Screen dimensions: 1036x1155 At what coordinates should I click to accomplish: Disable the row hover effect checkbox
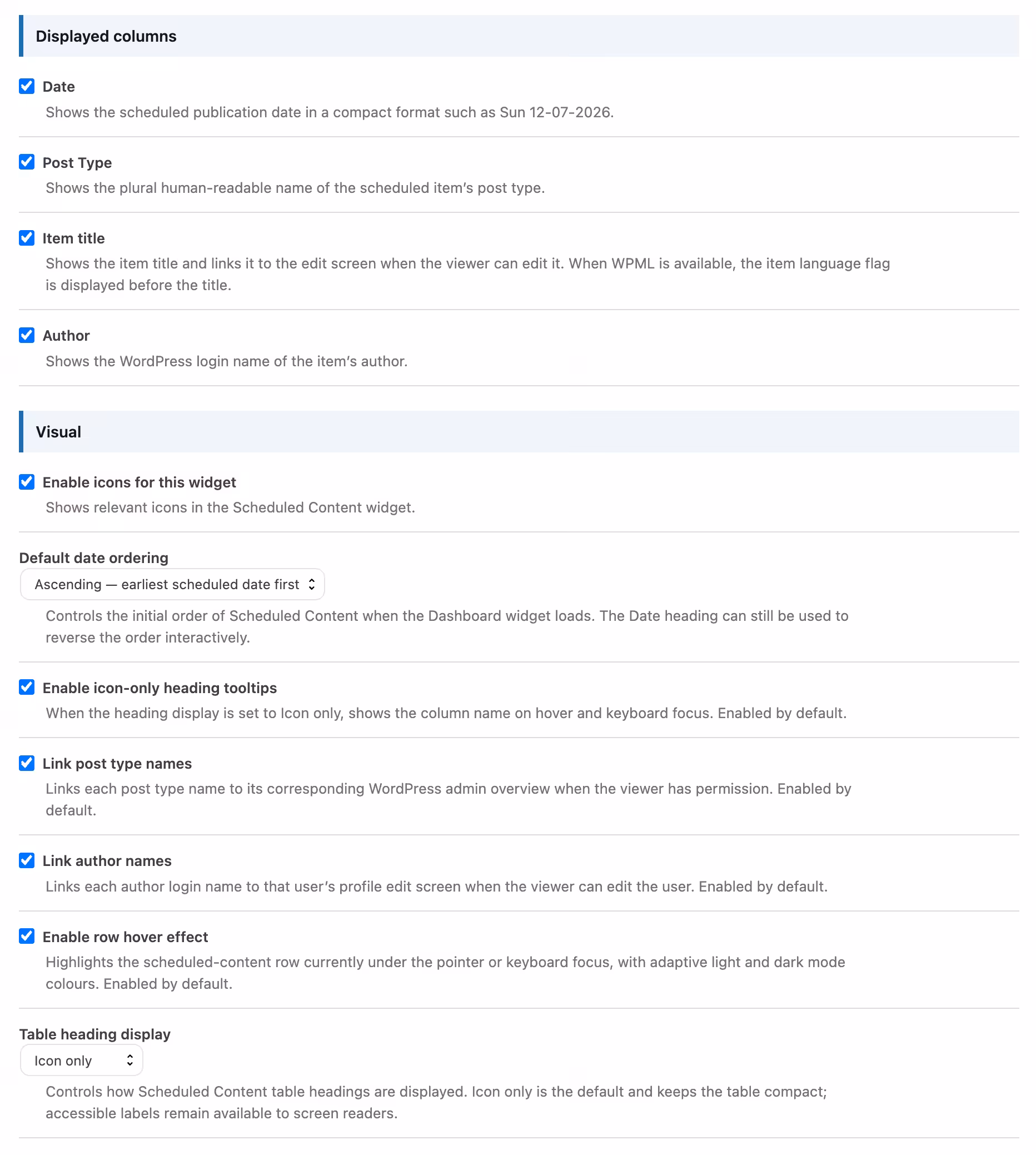coord(27,937)
